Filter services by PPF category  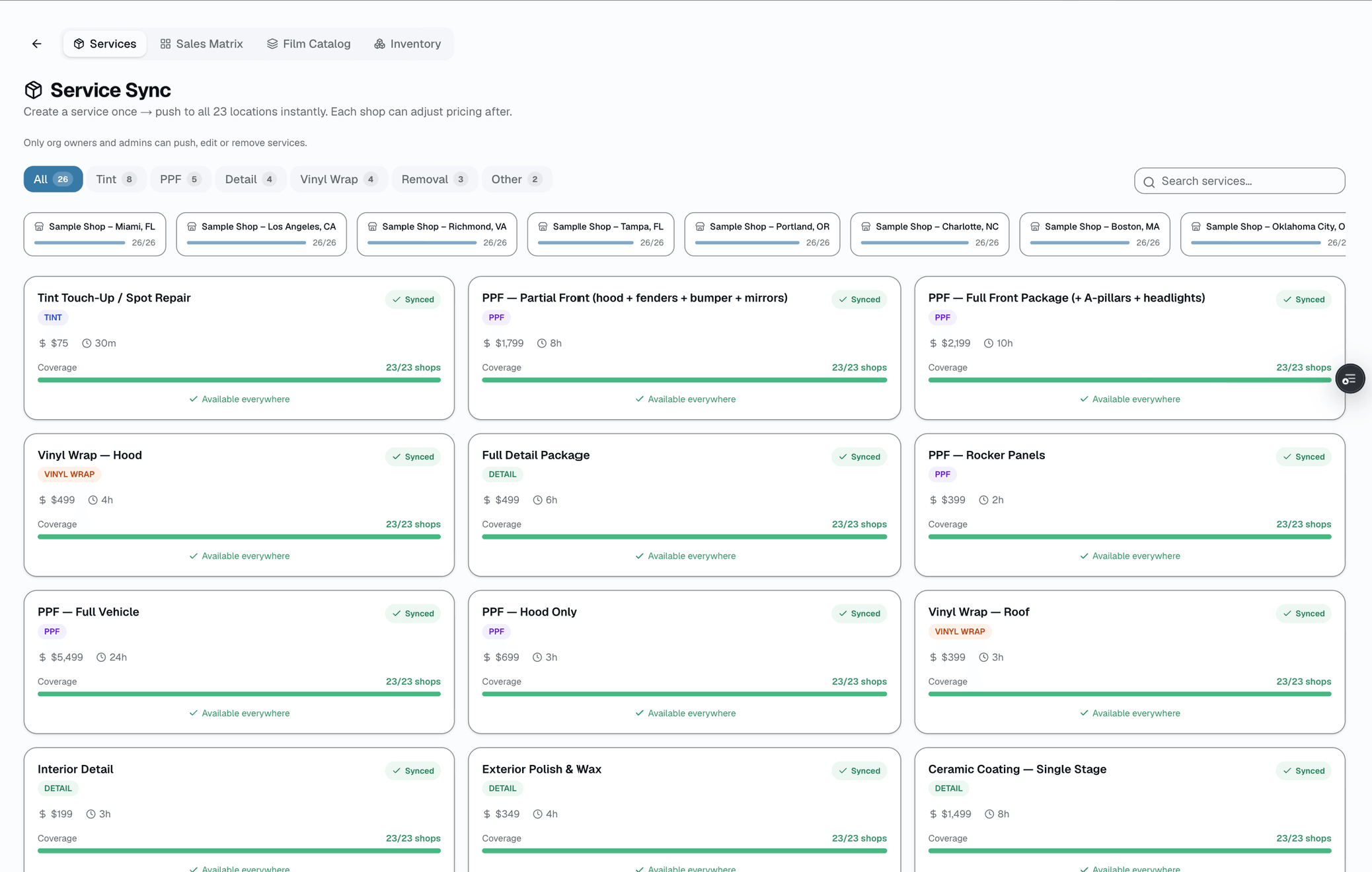[x=180, y=179]
